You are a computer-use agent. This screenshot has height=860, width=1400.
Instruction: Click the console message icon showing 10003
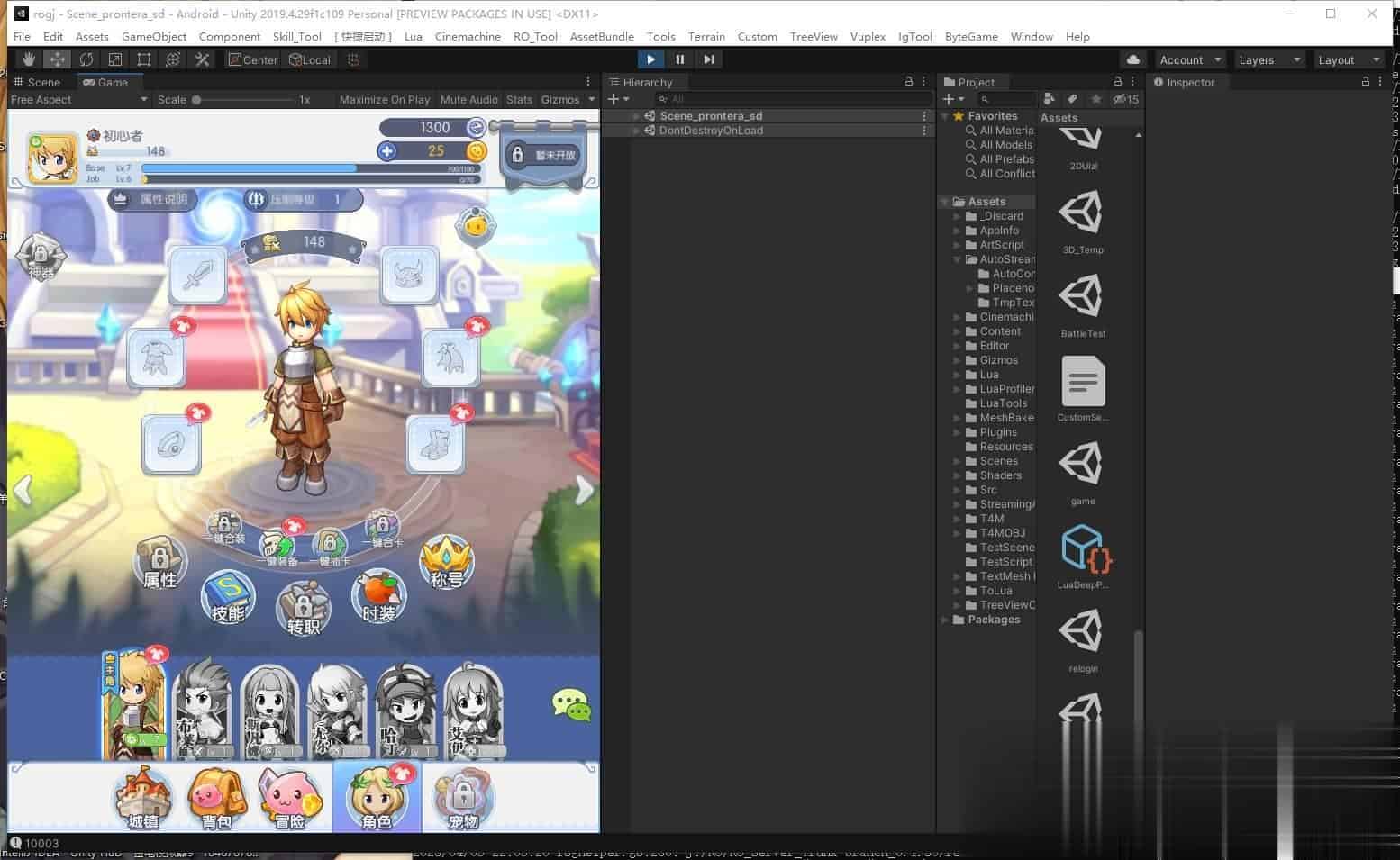[x=15, y=844]
